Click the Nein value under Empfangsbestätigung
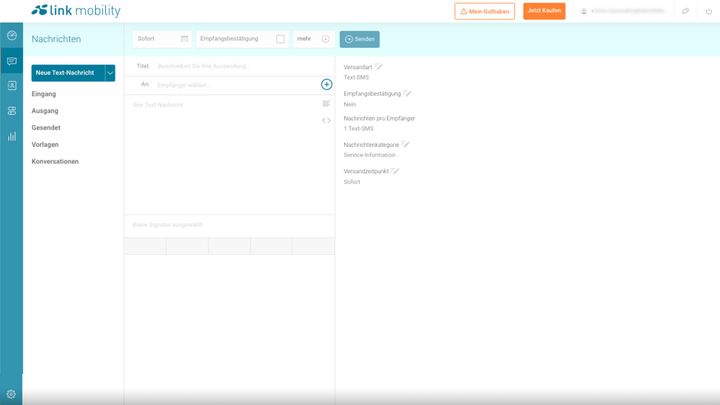Screen dimensions: 720x405 pyautogui.click(x=350, y=104)
